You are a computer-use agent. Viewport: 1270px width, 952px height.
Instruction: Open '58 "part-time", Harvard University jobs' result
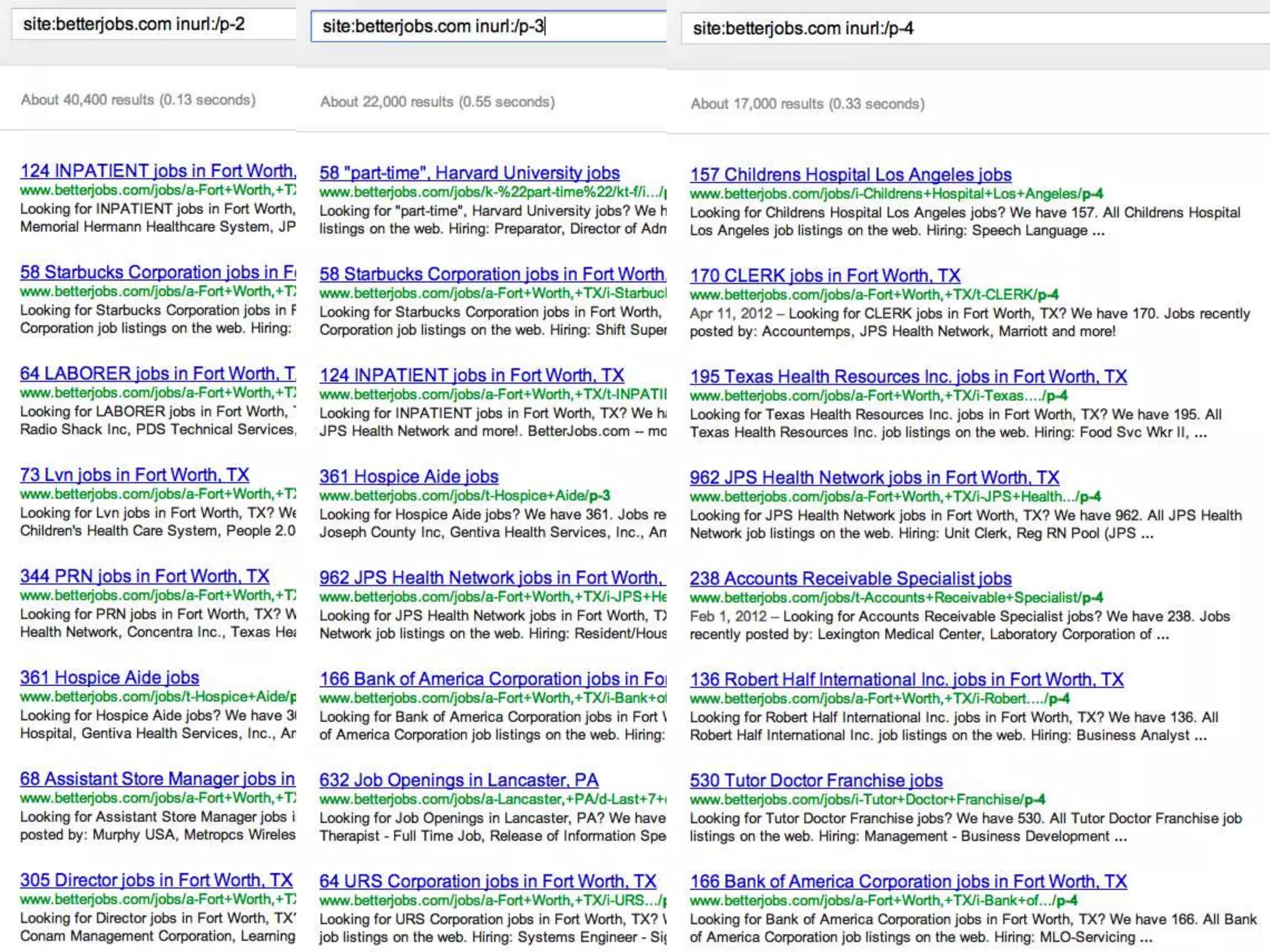(x=469, y=173)
